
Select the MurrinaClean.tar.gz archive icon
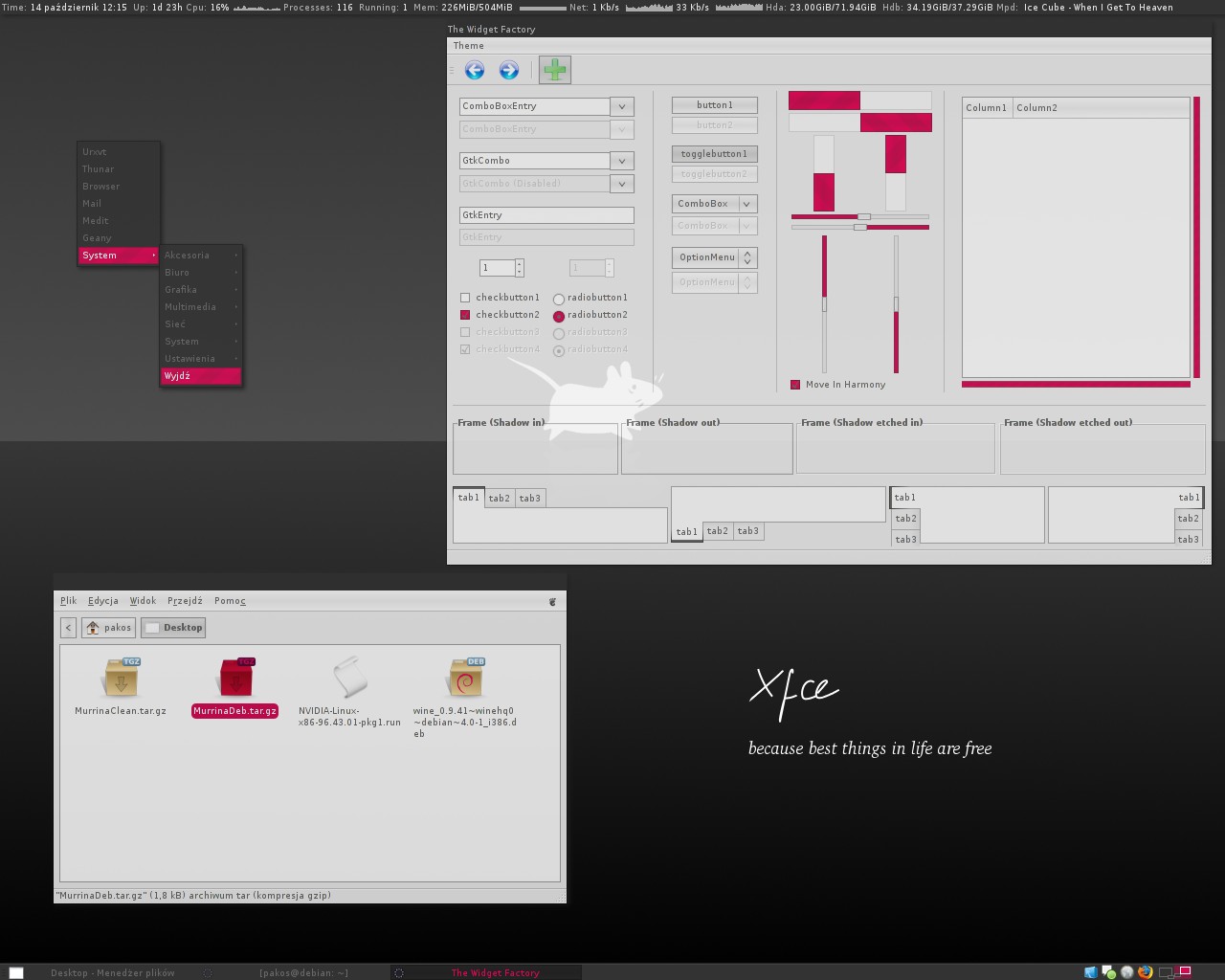coord(121,678)
